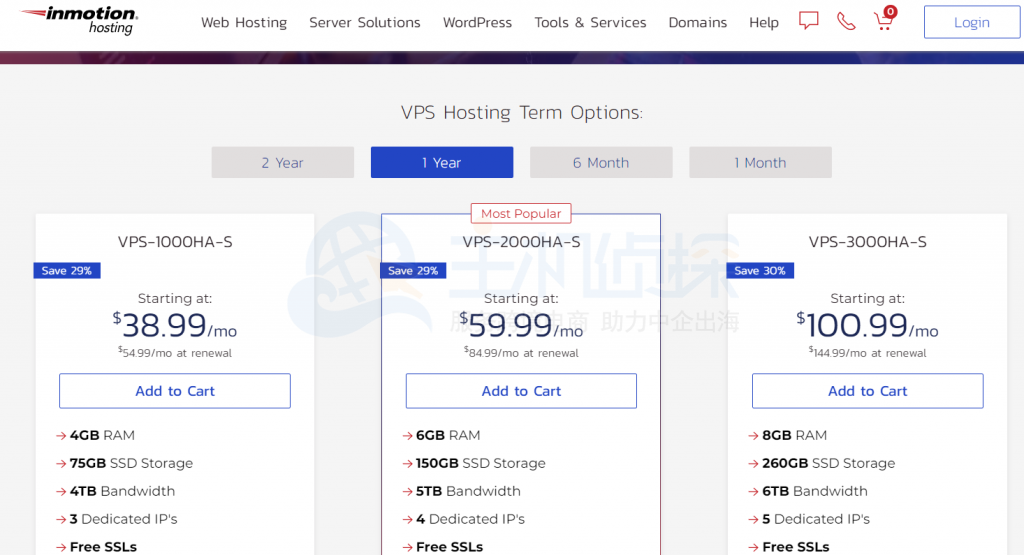This screenshot has height=555, width=1024.
Task: Click the Most Popular badge
Action: point(521,214)
